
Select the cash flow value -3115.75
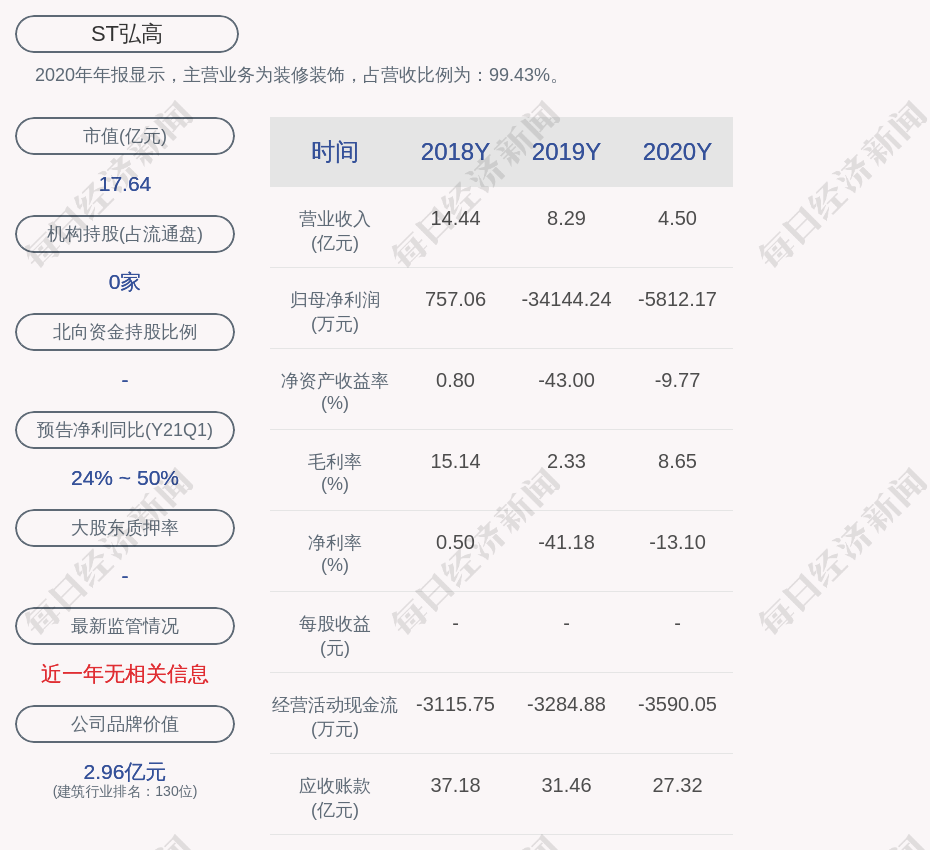click(x=455, y=704)
